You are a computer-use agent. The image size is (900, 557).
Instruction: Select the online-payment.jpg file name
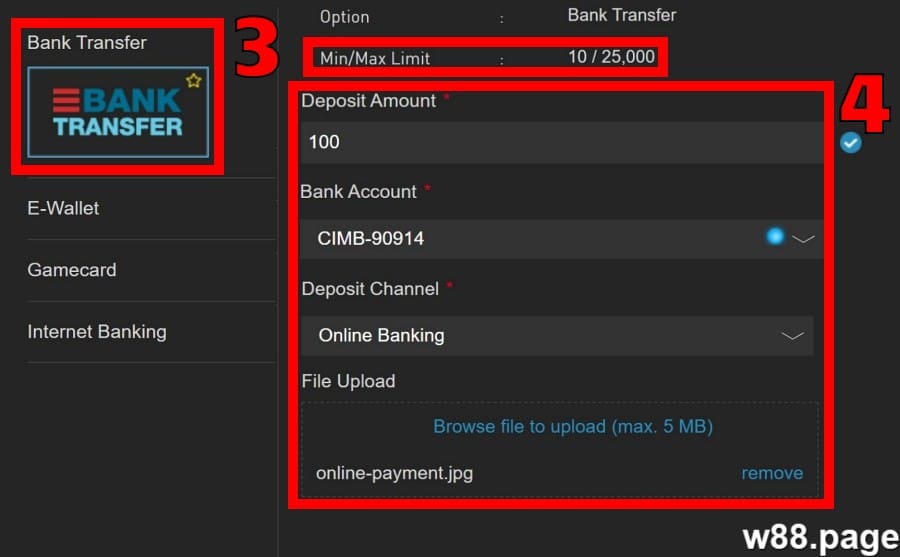pyautogui.click(x=394, y=473)
